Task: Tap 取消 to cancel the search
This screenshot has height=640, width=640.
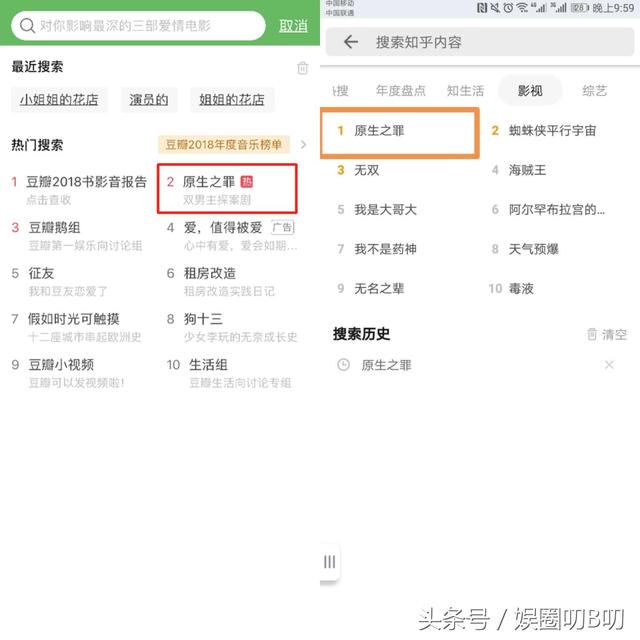Action: [x=293, y=26]
